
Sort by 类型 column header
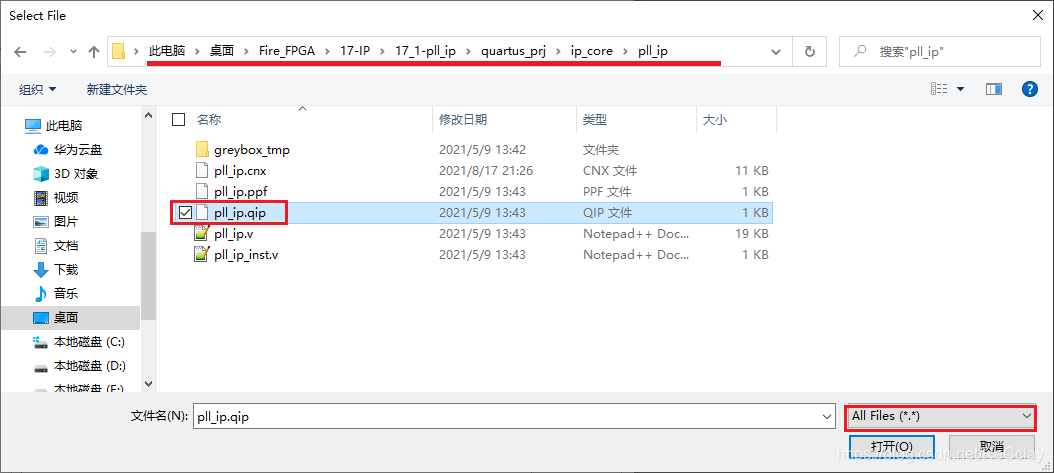(595, 120)
